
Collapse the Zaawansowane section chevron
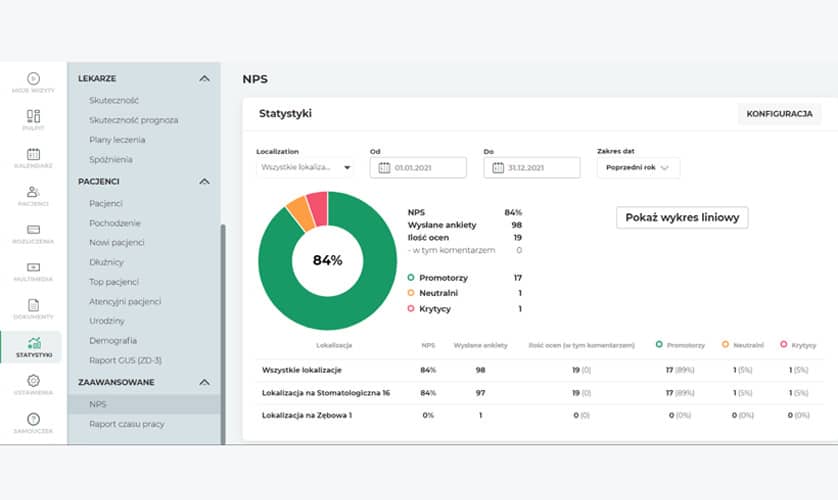[x=204, y=382]
